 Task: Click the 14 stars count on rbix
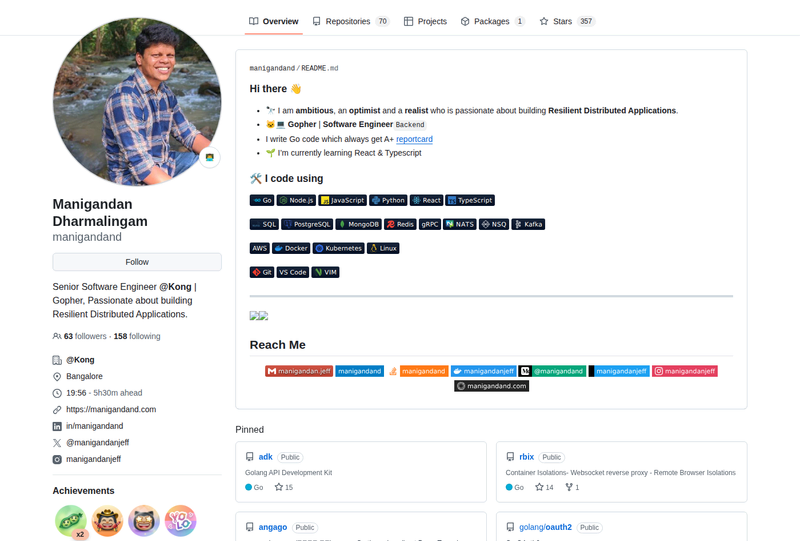click(x=544, y=487)
